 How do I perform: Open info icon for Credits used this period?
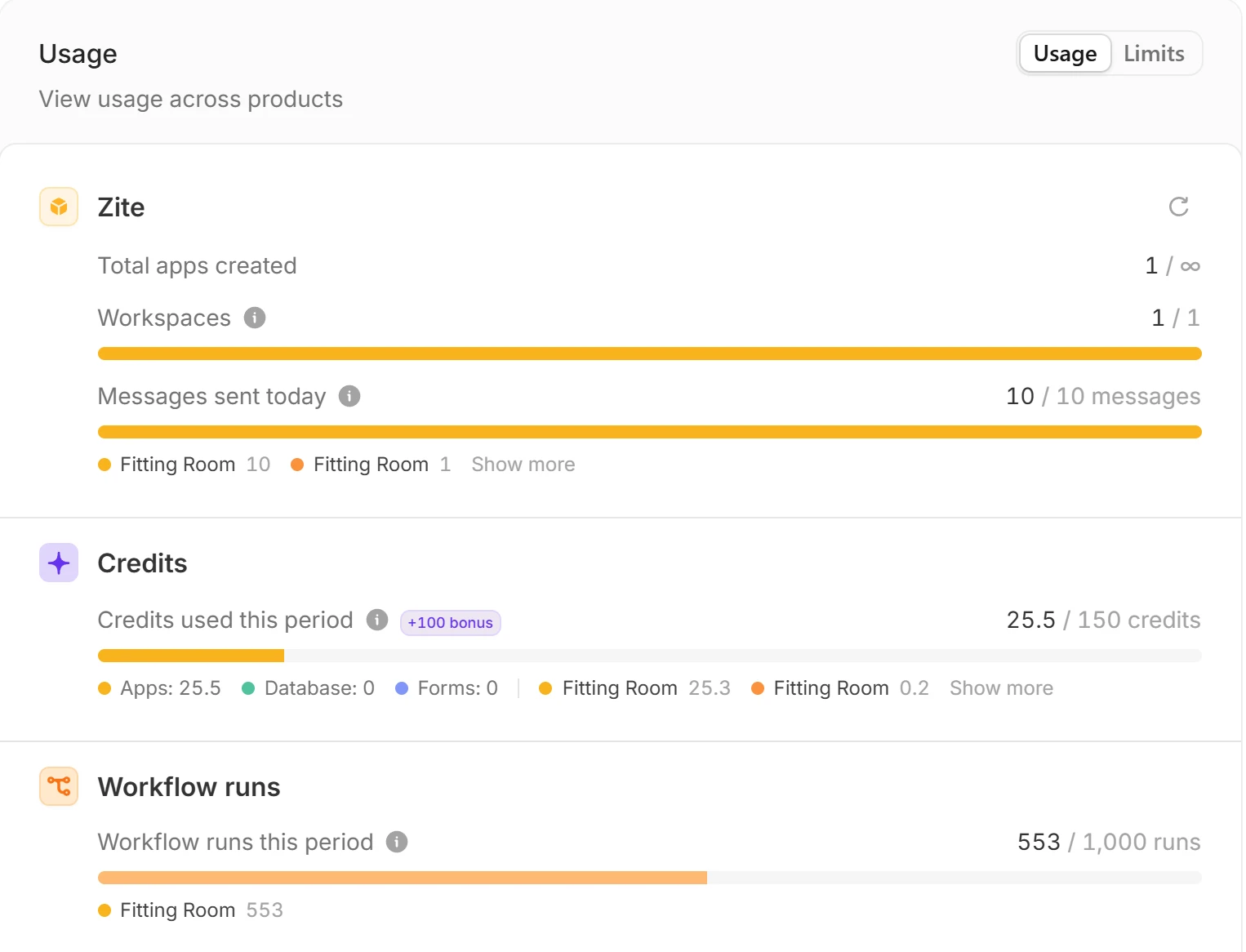[377, 620]
